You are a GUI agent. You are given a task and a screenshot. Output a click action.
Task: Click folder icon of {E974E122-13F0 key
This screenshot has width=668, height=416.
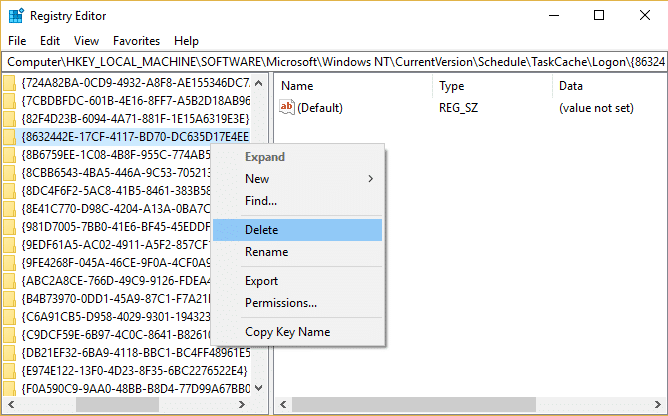coord(9,370)
